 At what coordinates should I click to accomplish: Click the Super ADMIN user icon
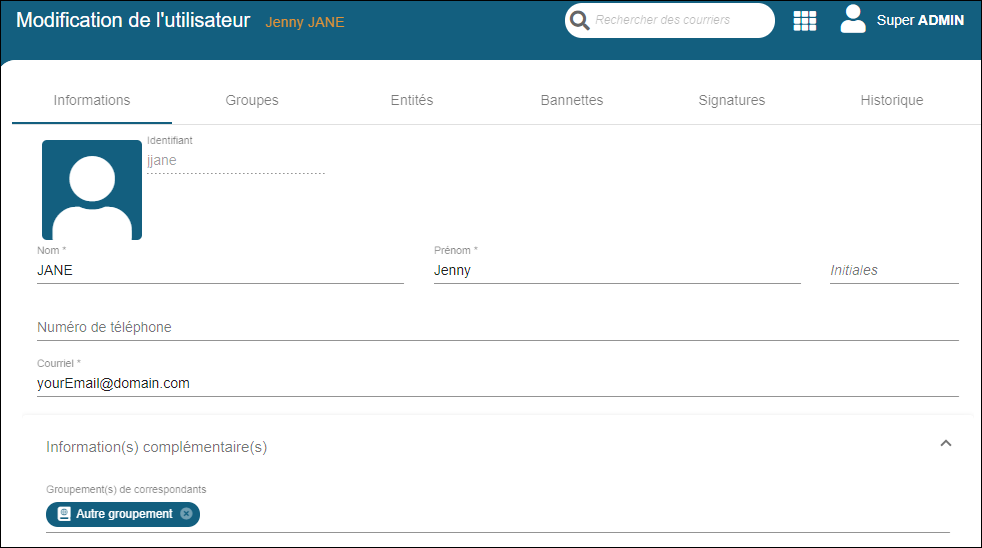pos(853,19)
